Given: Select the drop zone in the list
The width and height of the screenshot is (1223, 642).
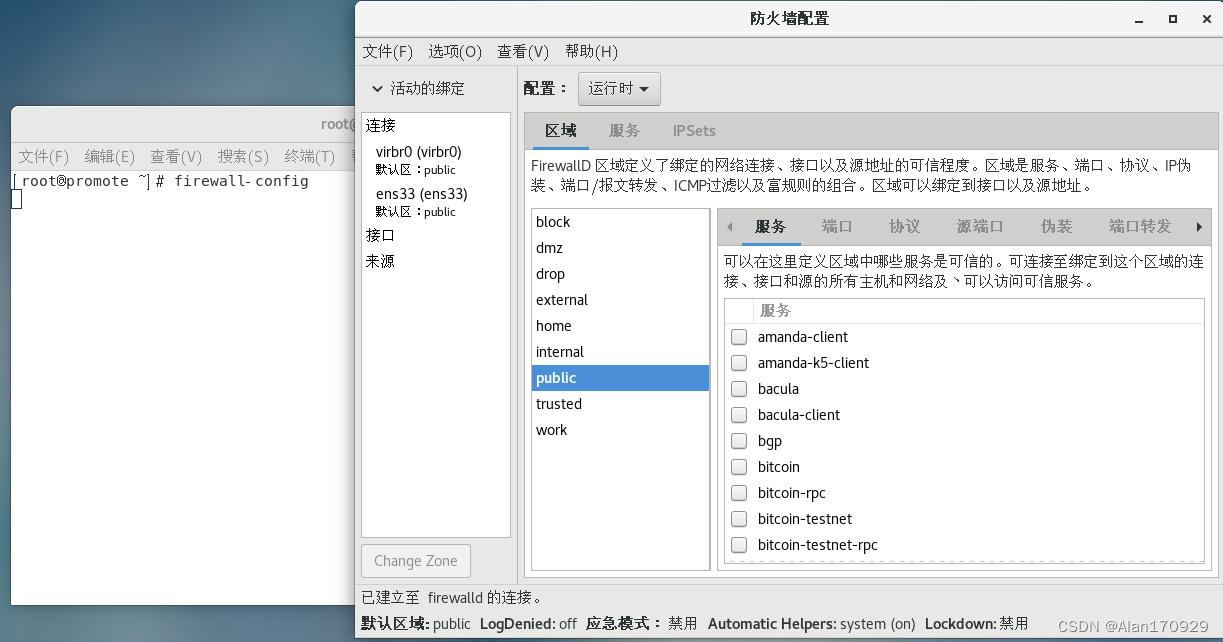Looking at the screenshot, I should pyautogui.click(x=552, y=274).
